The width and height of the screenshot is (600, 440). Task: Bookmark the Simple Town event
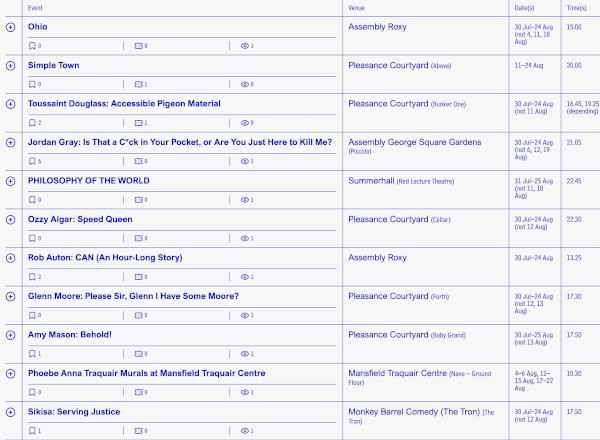33,84
